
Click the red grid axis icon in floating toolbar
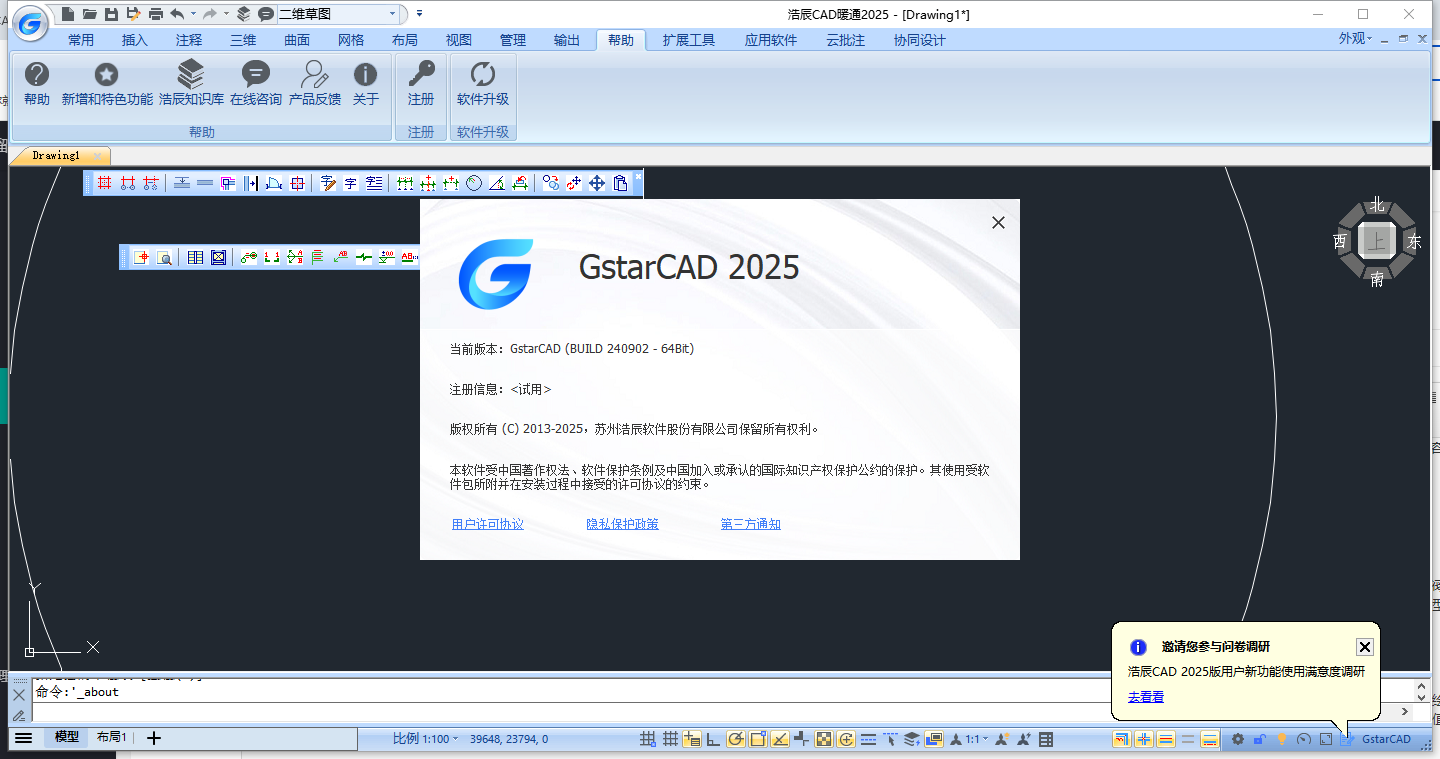[x=104, y=183]
